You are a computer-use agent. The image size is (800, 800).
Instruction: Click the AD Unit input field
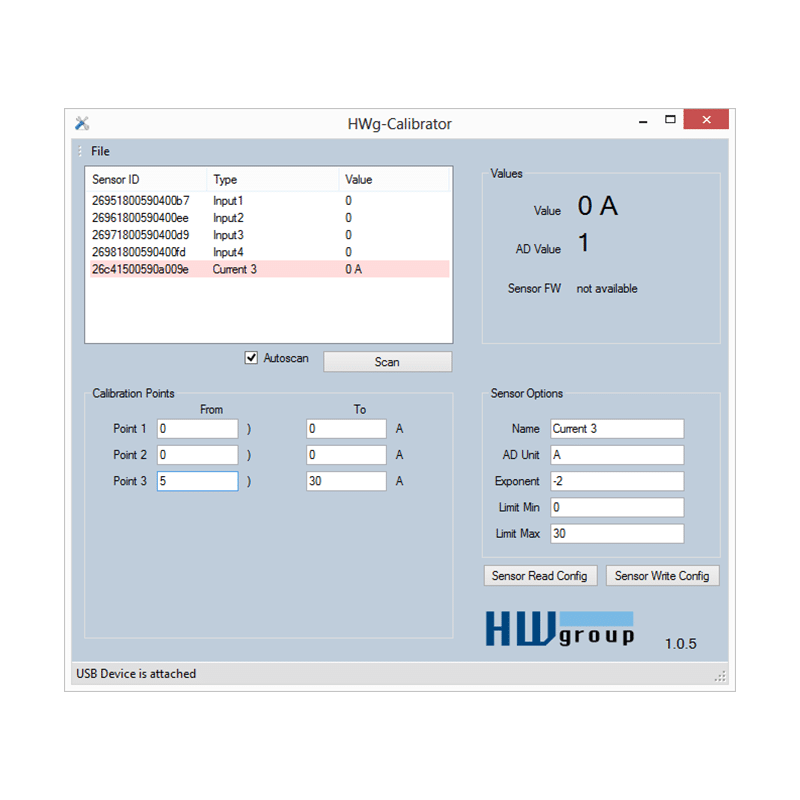(617, 455)
